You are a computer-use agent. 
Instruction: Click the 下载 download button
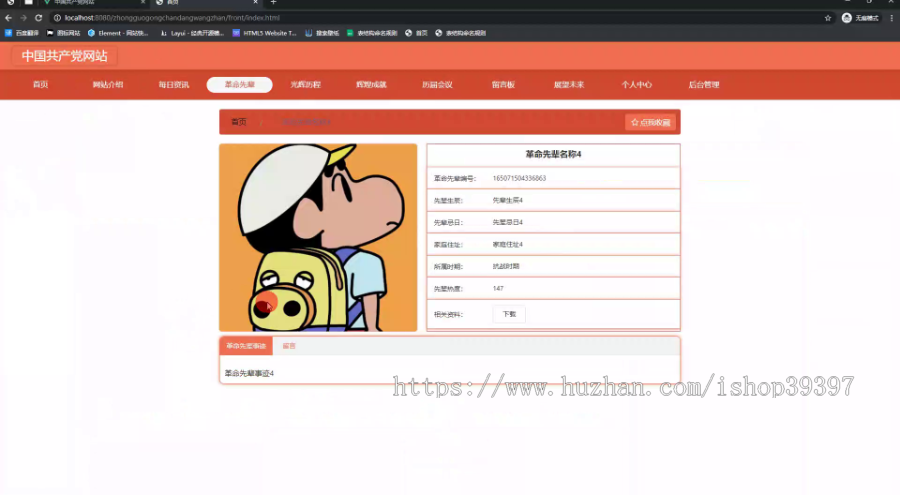point(509,314)
